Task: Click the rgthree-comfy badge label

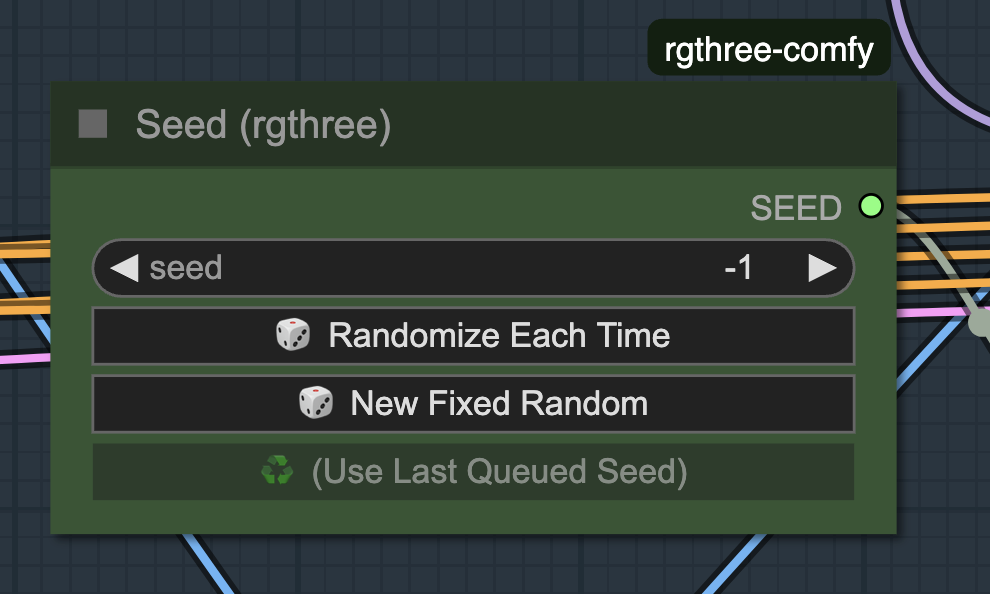Action: pyautogui.click(x=768, y=49)
